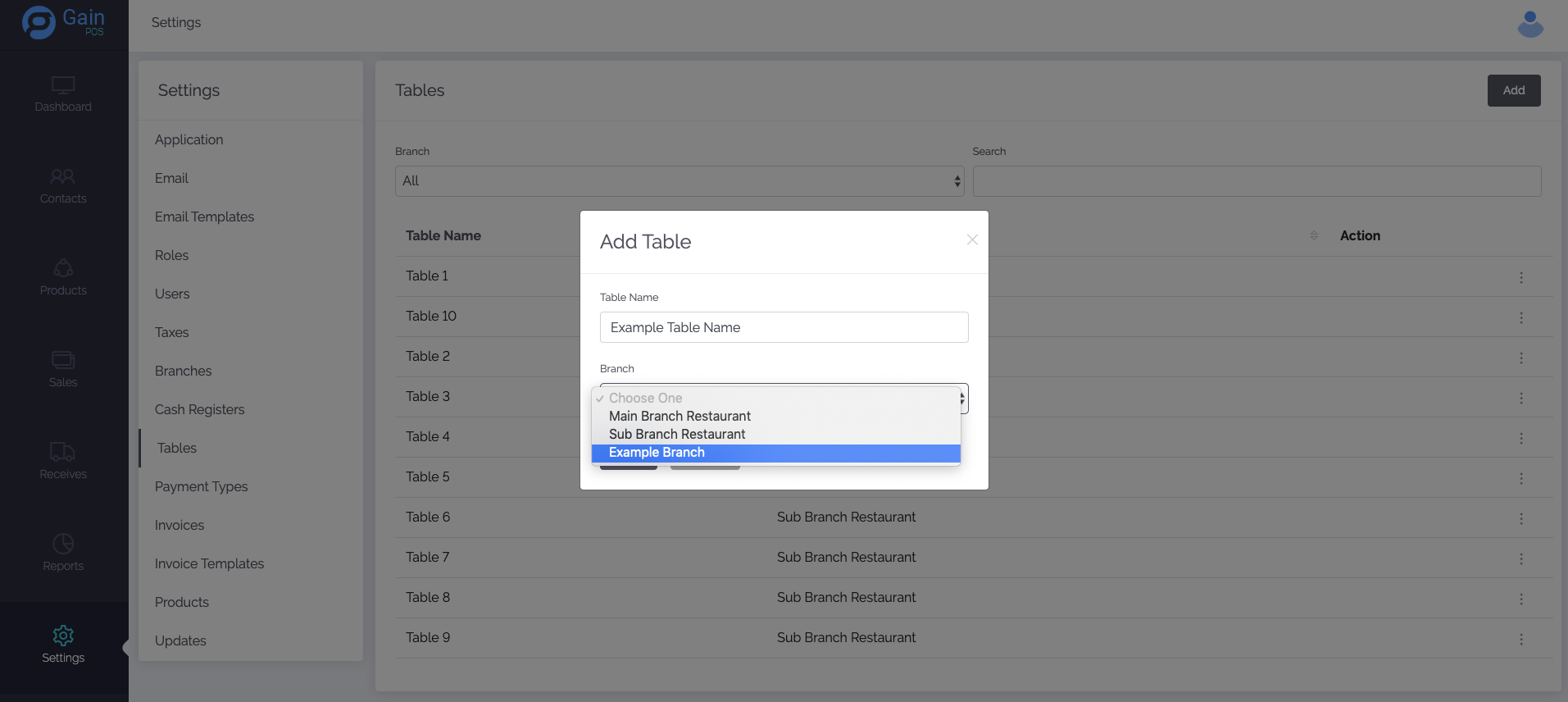Go to Payment Types settings

click(201, 486)
